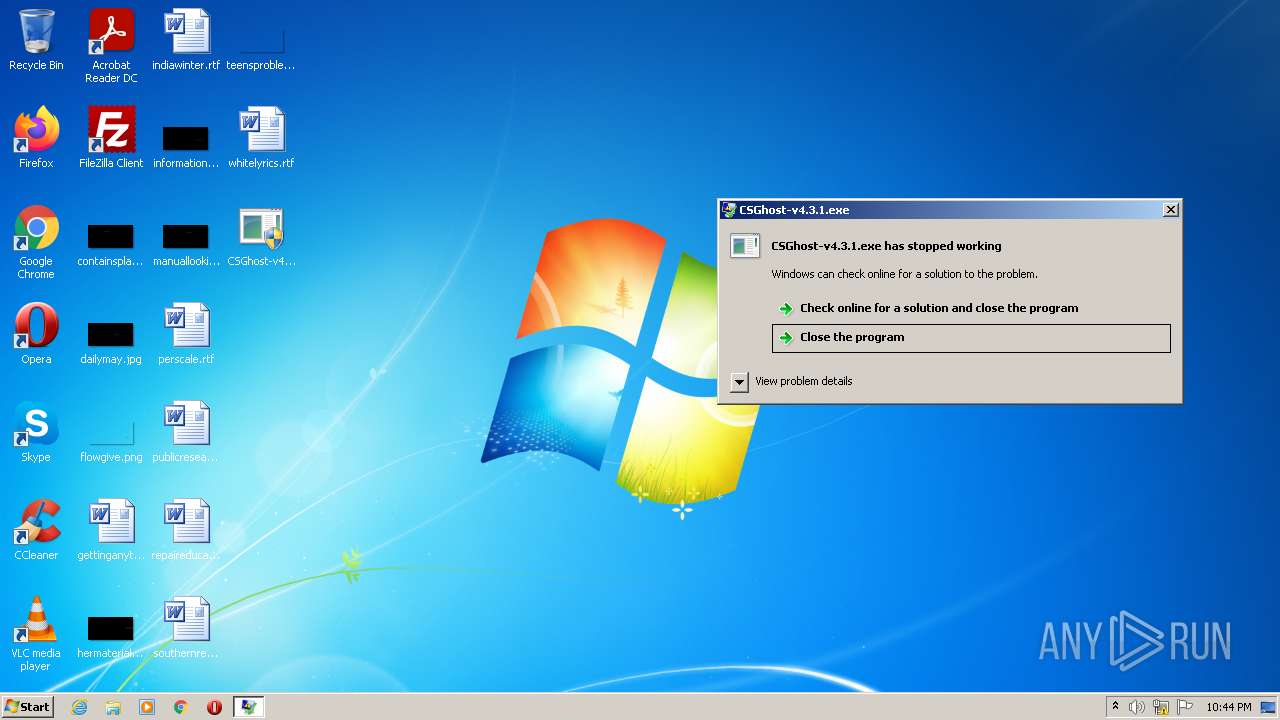Show hidden tray icons arrow
Screen dimensions: 1280x720
point(1115,707)
